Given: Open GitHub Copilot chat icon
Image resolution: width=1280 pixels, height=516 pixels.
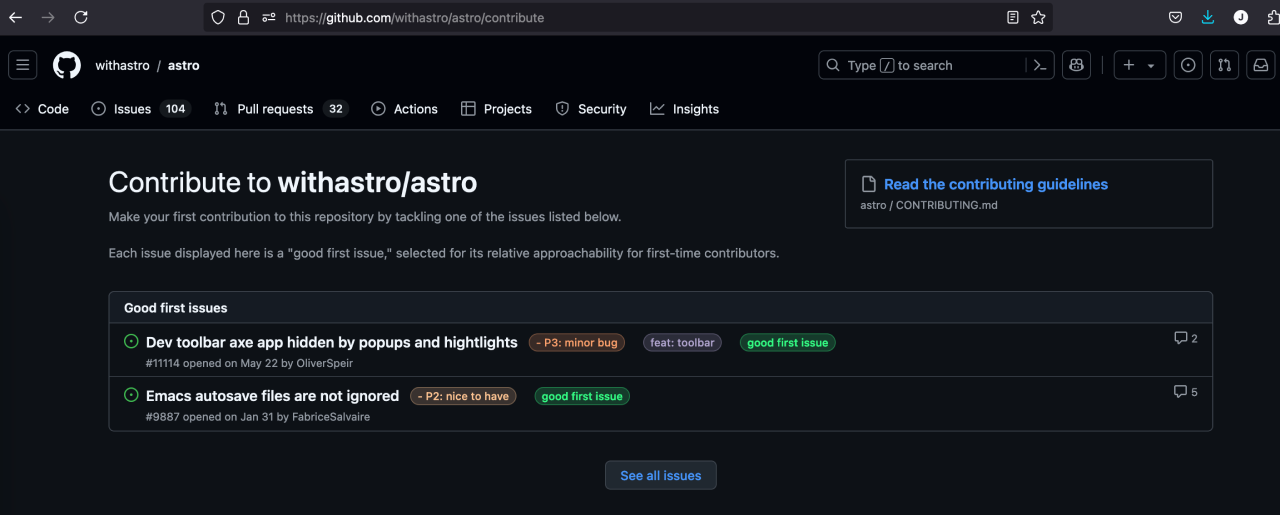Looking at the screenshot, I should (x=1076, y=65).
